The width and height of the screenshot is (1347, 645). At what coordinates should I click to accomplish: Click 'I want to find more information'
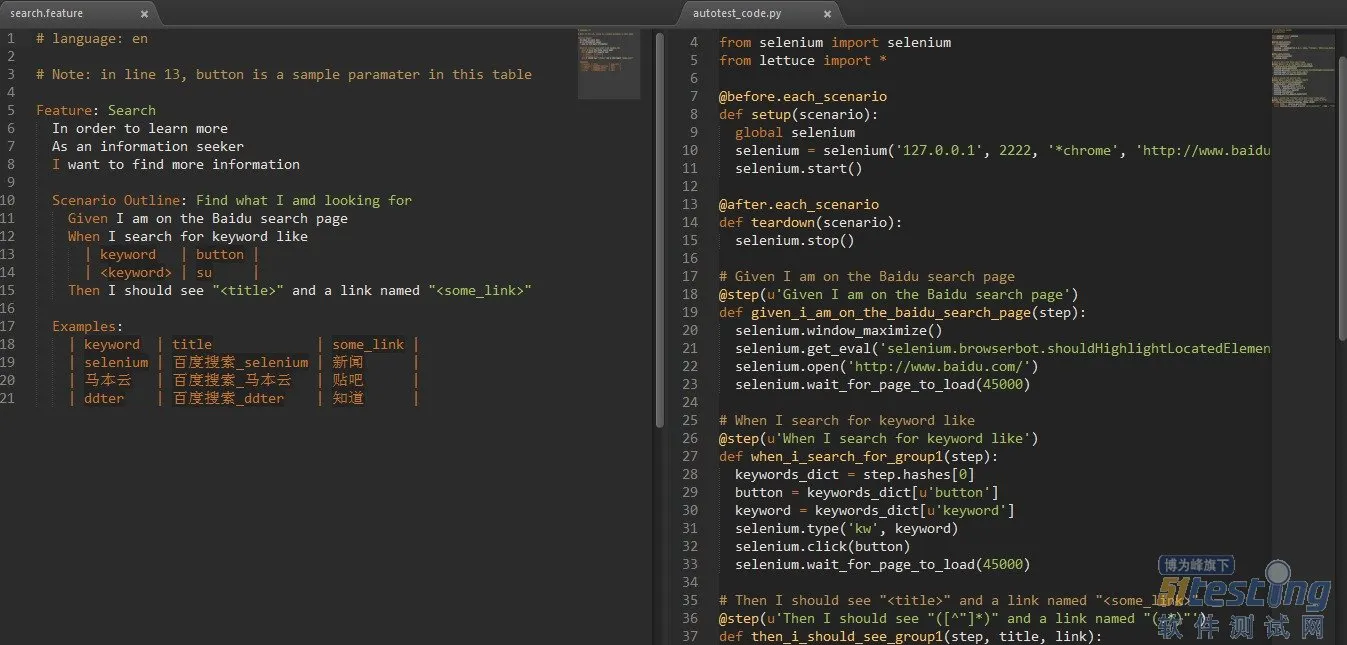[x=176, y=164]
